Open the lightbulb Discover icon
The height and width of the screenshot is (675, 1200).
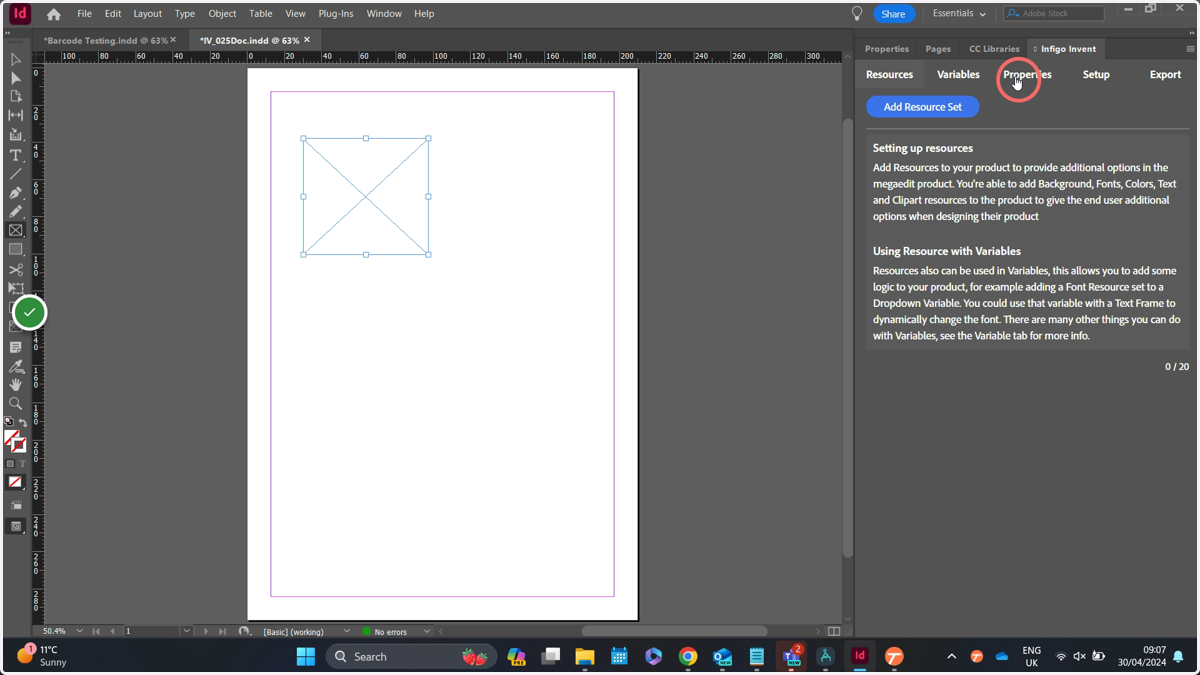coord(856,14)
